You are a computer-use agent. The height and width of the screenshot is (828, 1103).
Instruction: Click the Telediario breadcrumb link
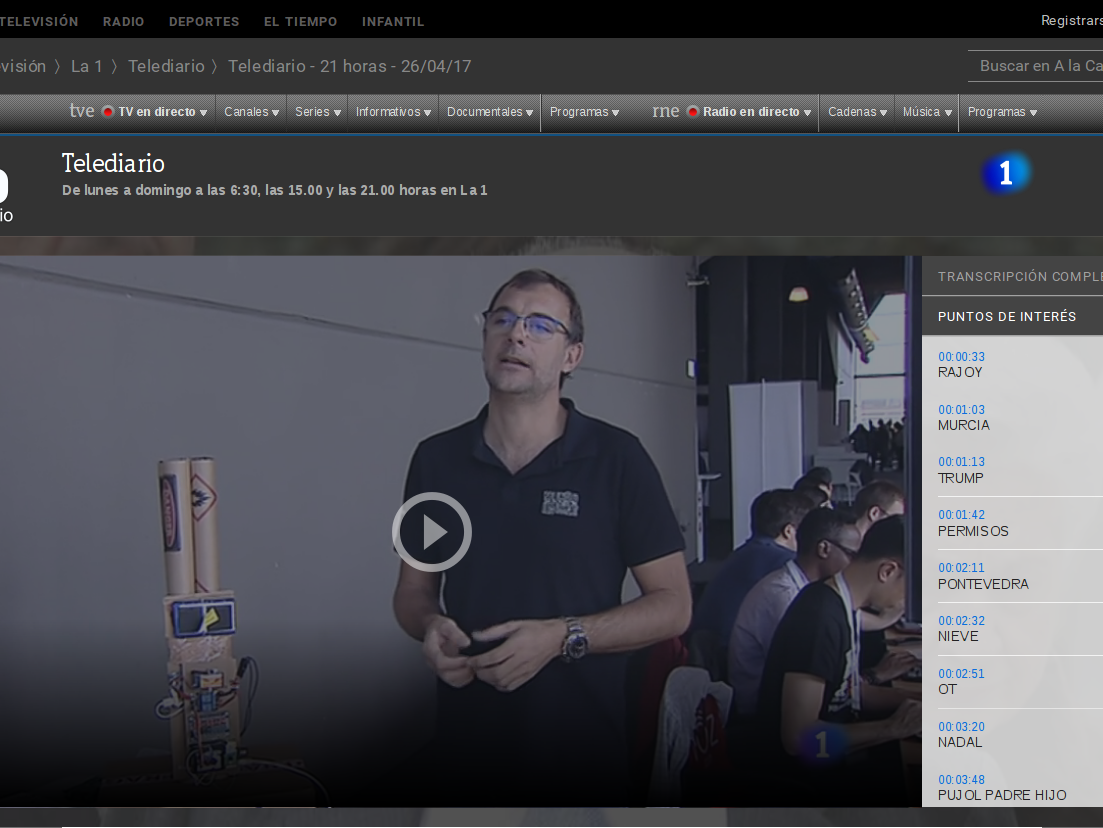tap(166, 66)
